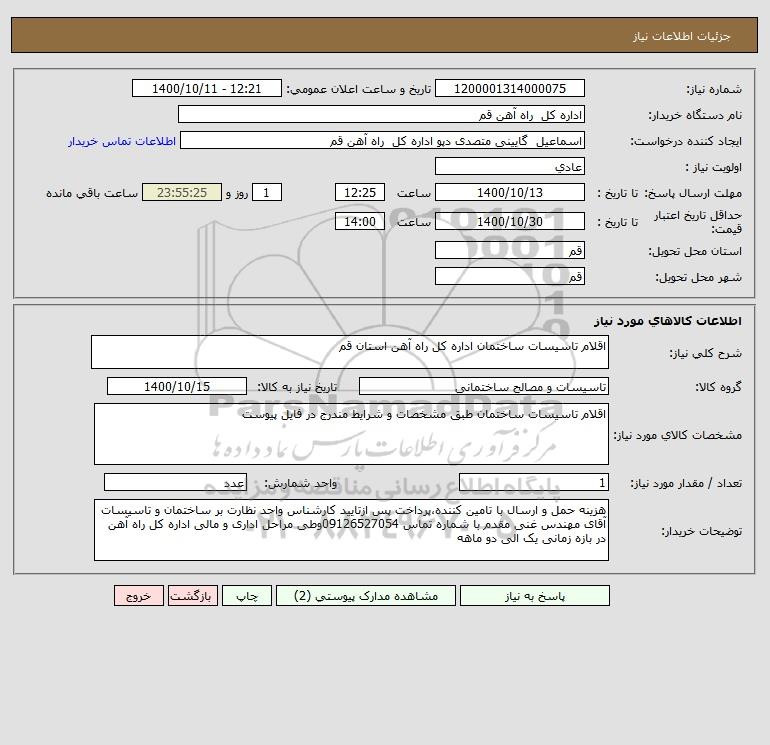Click the validity time field 14:00

coord(360,221)
